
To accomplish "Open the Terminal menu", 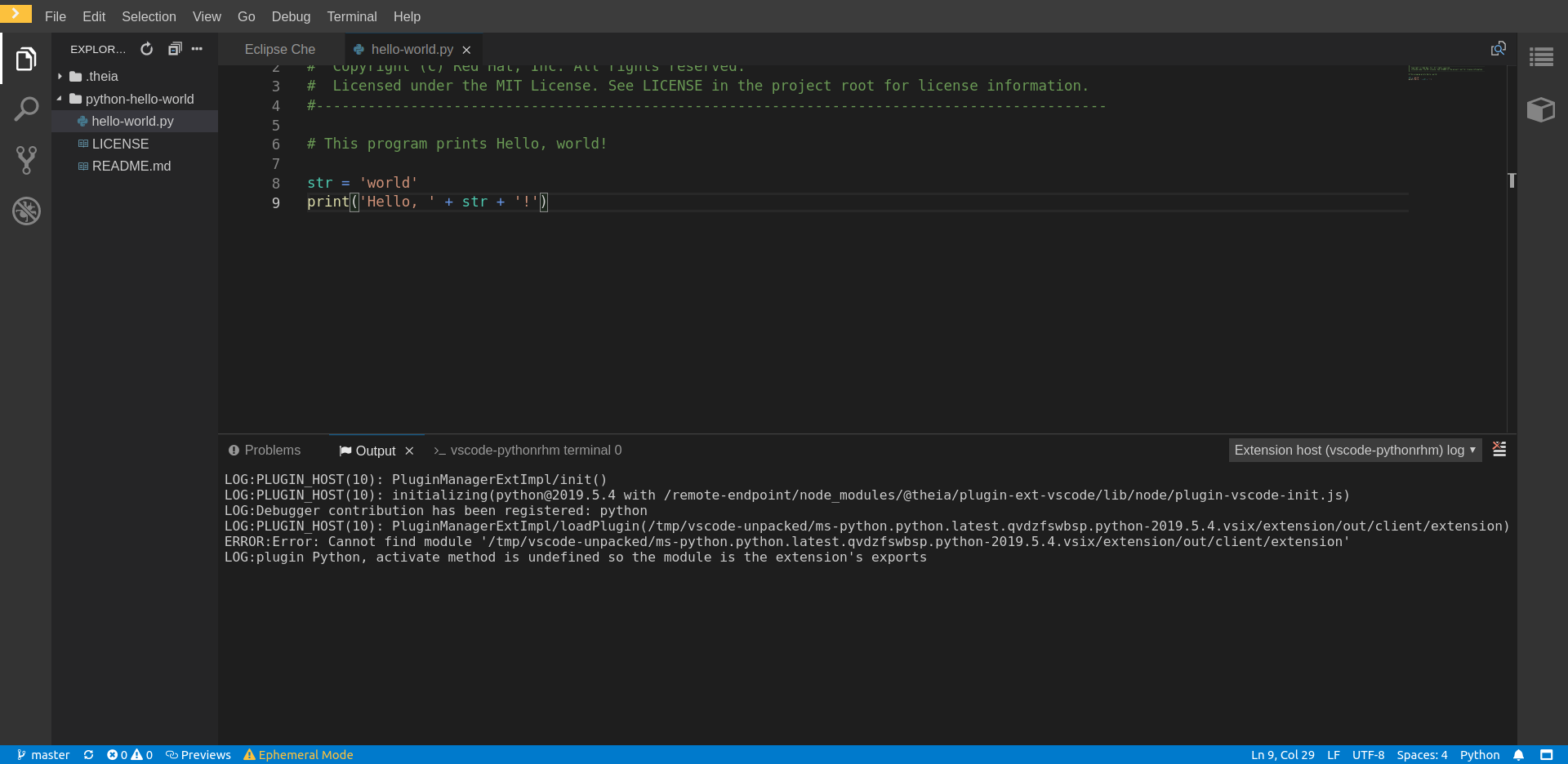I will point(352,16).
